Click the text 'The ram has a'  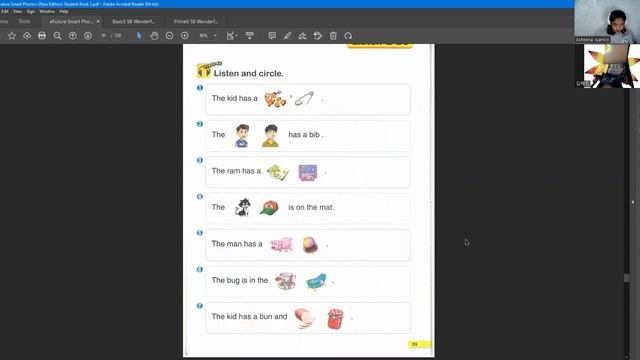point(236,171)
